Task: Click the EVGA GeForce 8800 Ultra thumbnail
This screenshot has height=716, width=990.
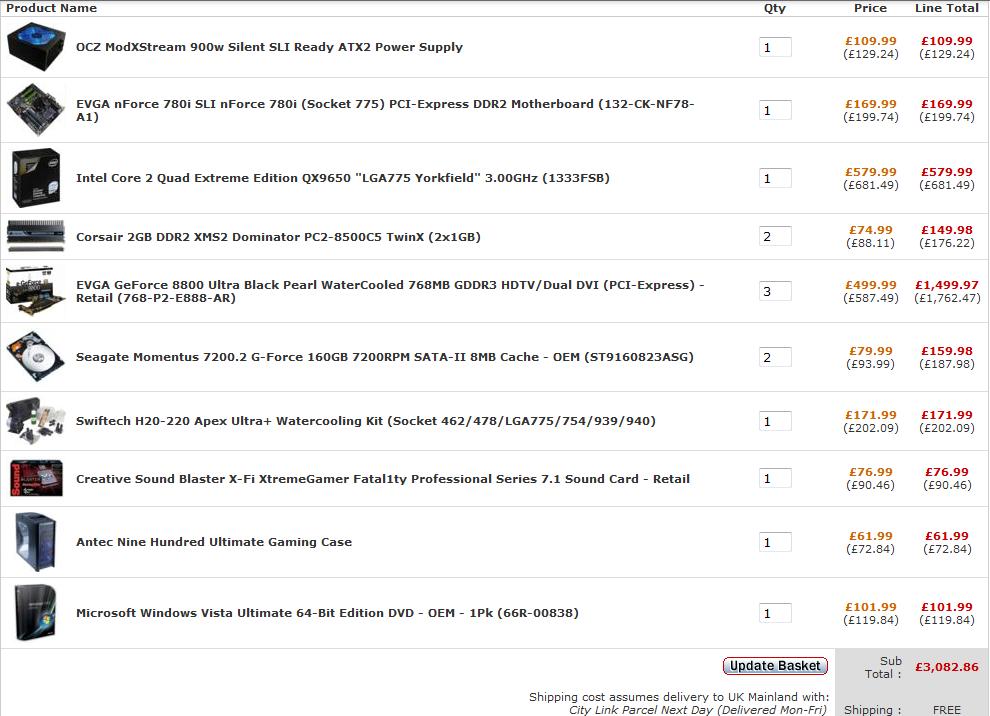Action: tap(36, 291)
